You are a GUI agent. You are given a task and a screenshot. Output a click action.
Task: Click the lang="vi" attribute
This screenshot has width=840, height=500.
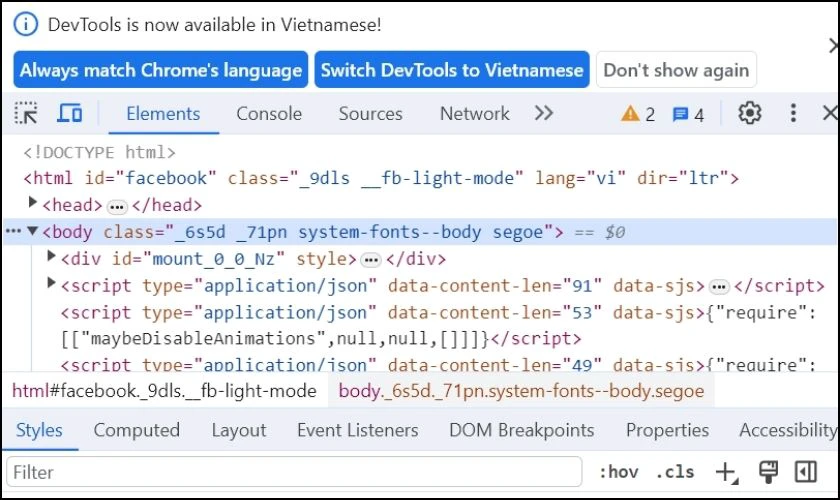[x=580, y=178]
